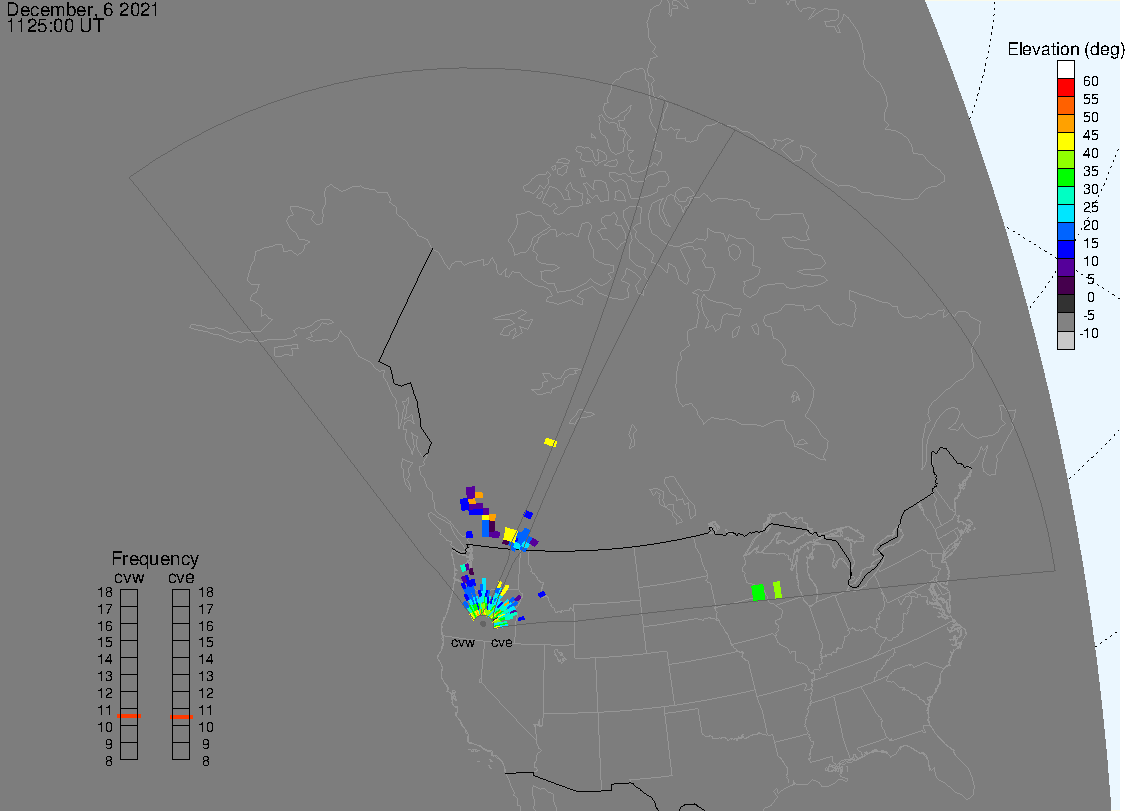Click the pure blue 10-15 degree swatch

point(1065,249)
